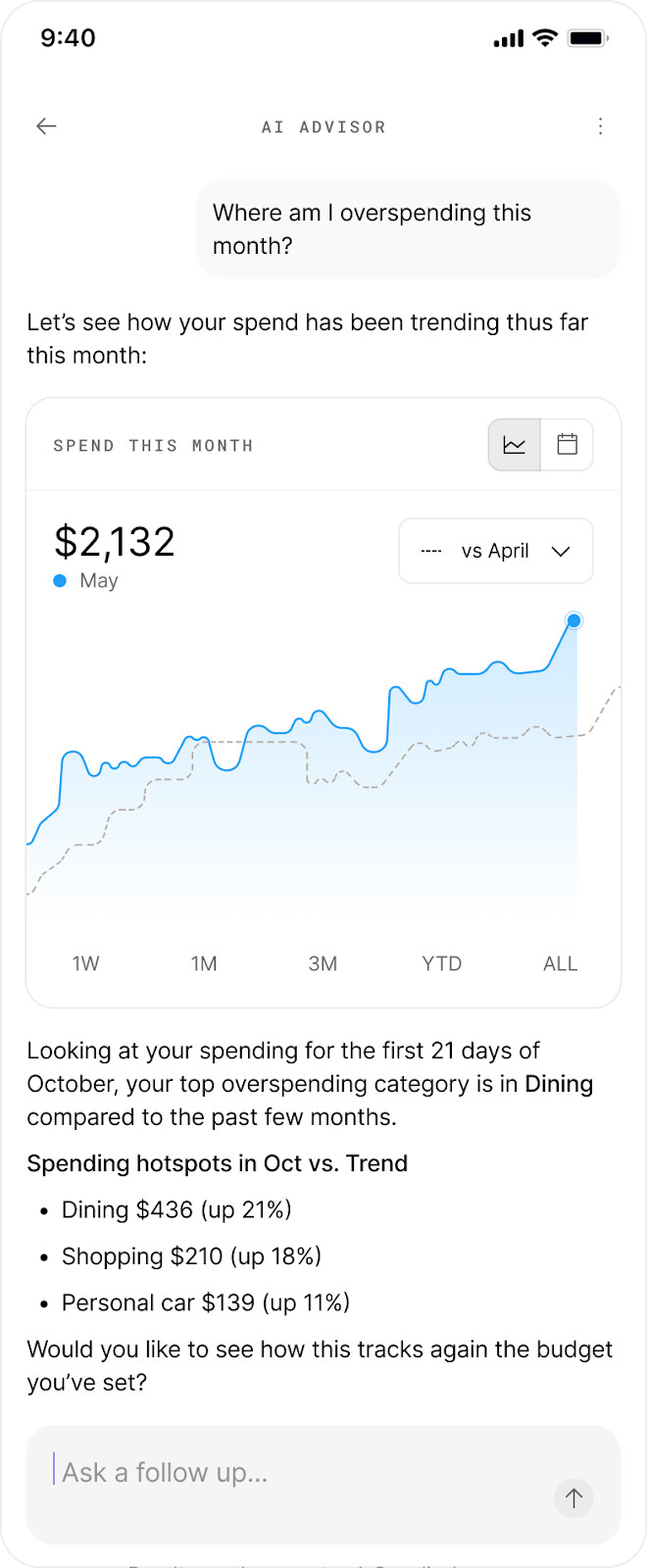
Task: Click the $2,132 spend total
Action: click(115, 542)
